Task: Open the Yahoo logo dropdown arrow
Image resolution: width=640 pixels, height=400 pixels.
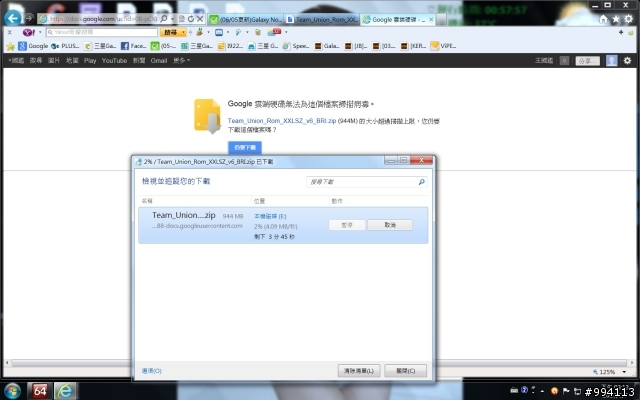Action: tap(40, 32)
